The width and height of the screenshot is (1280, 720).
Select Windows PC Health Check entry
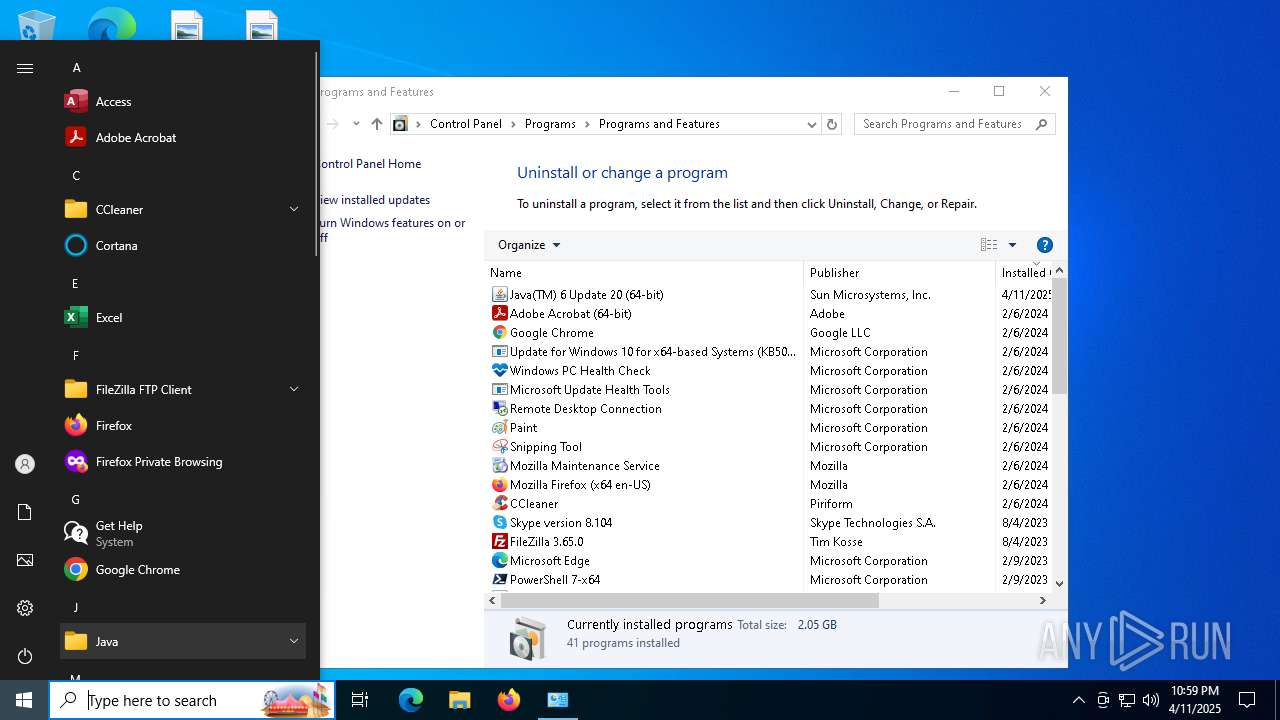tap(580, 371)
